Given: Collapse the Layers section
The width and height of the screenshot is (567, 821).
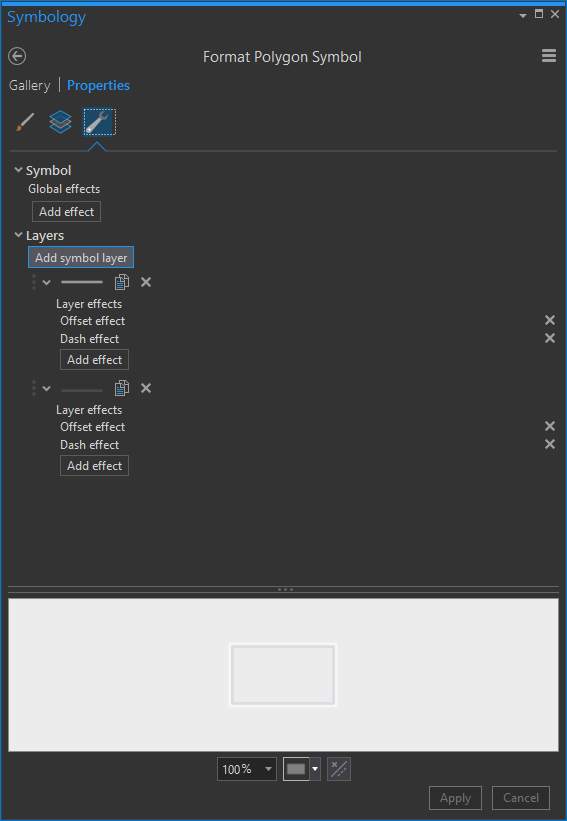Looking at the screenshot, I should click(18, 235).
